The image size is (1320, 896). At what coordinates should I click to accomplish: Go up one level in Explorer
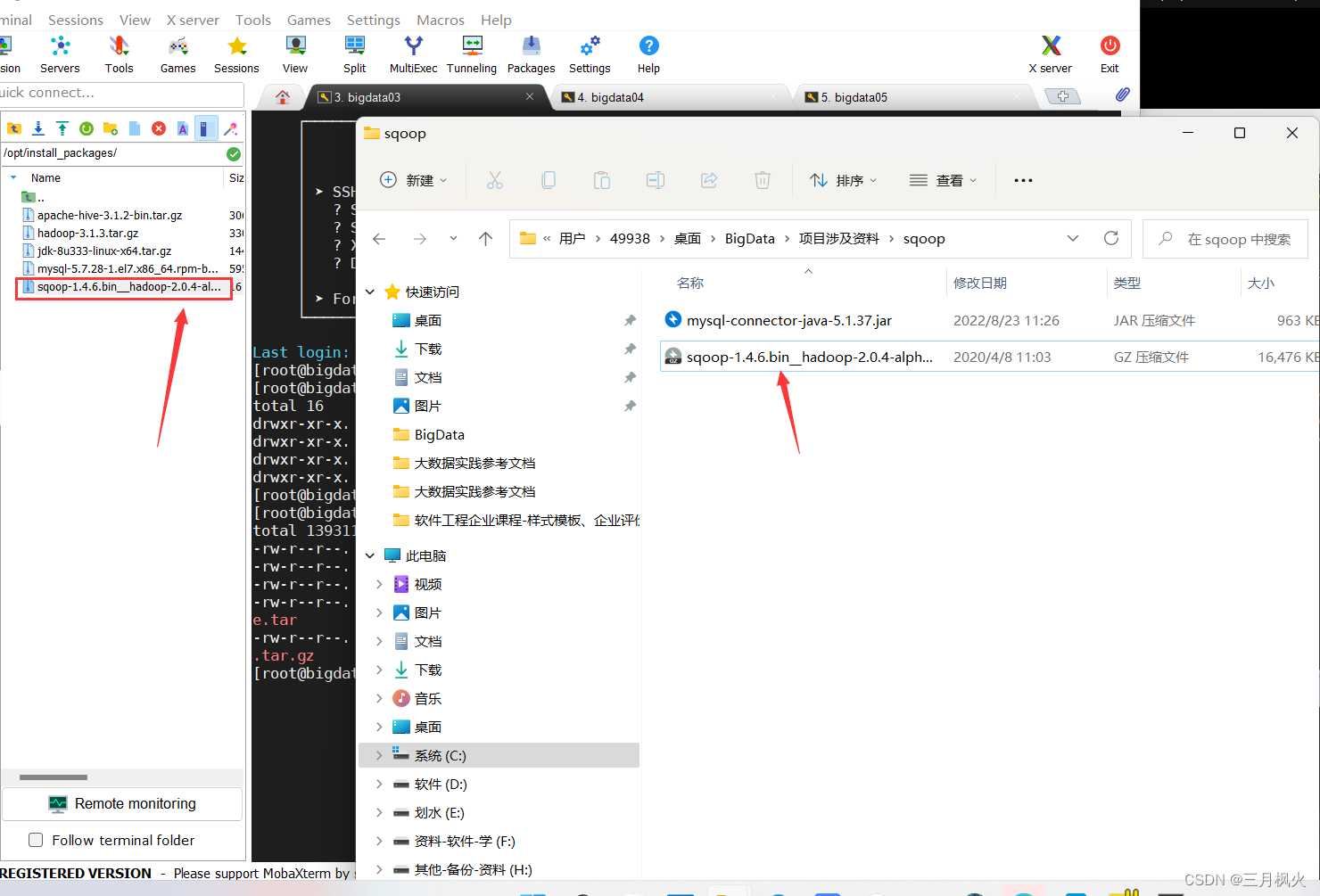[x=485, y=238]
